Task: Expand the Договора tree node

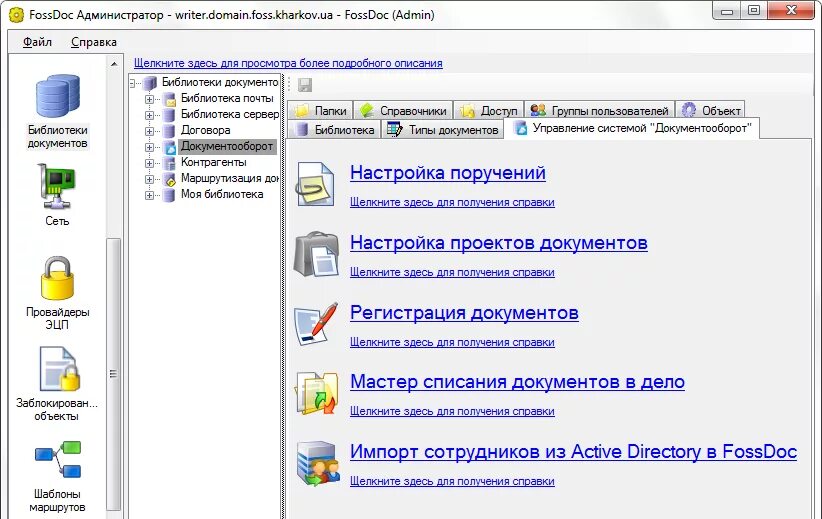Action: [x=149, y=131]
